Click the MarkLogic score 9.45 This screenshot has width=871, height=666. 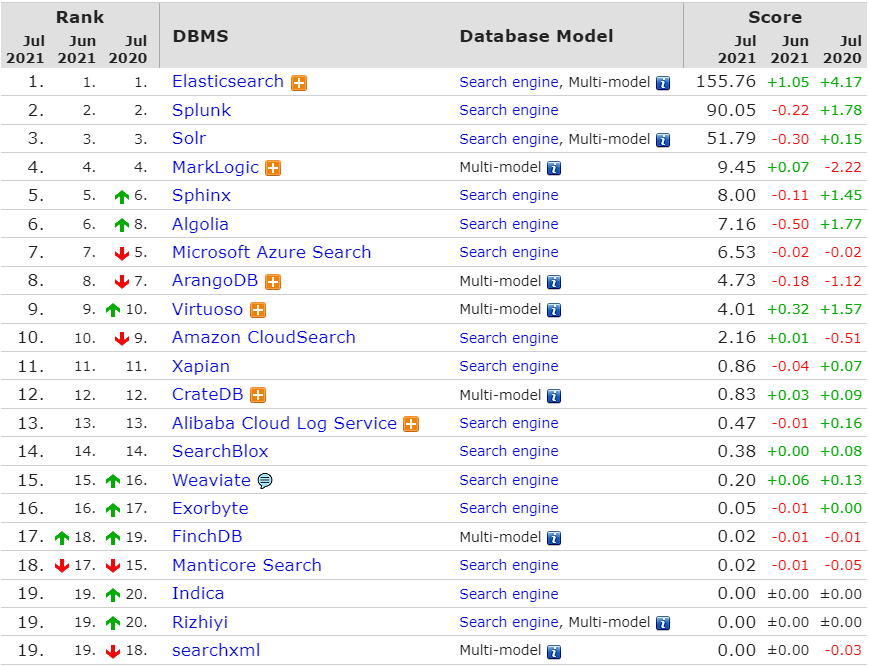click(x=737, y=167)
